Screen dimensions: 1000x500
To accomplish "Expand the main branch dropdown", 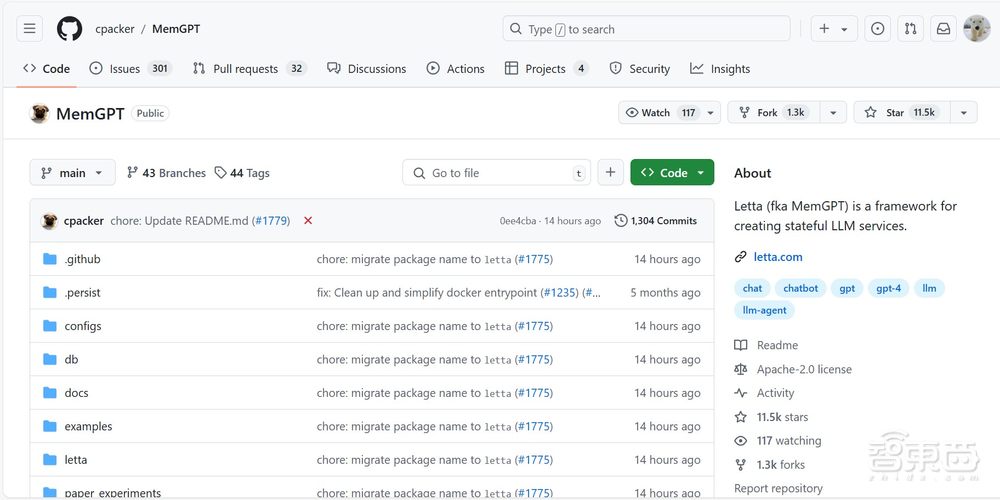I will (x=72, y=173).
